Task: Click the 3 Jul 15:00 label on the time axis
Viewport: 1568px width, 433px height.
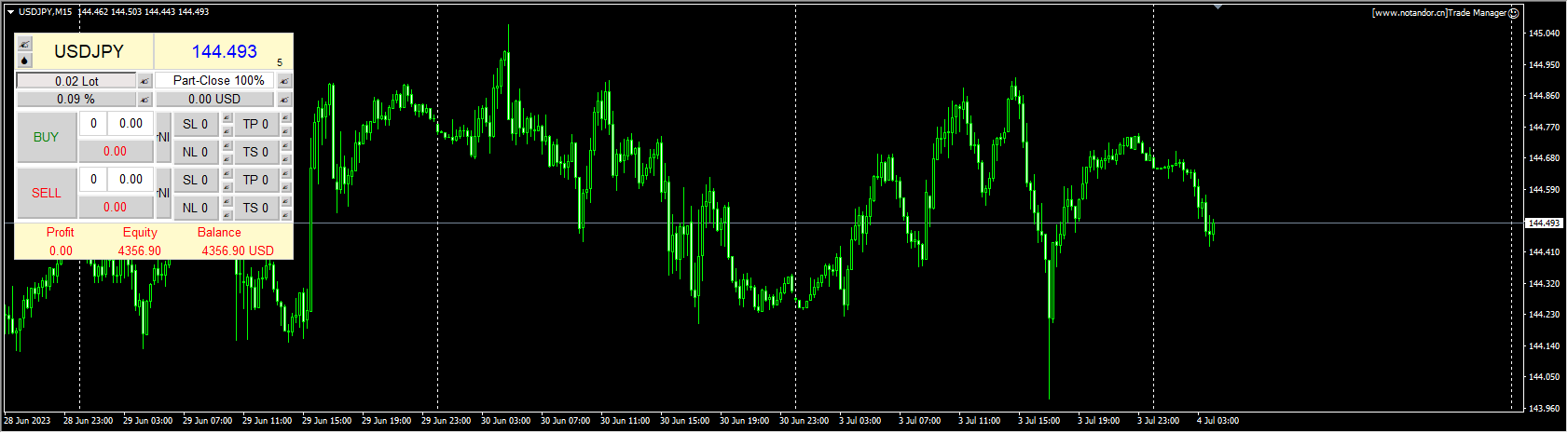Action: point(1038,421)
